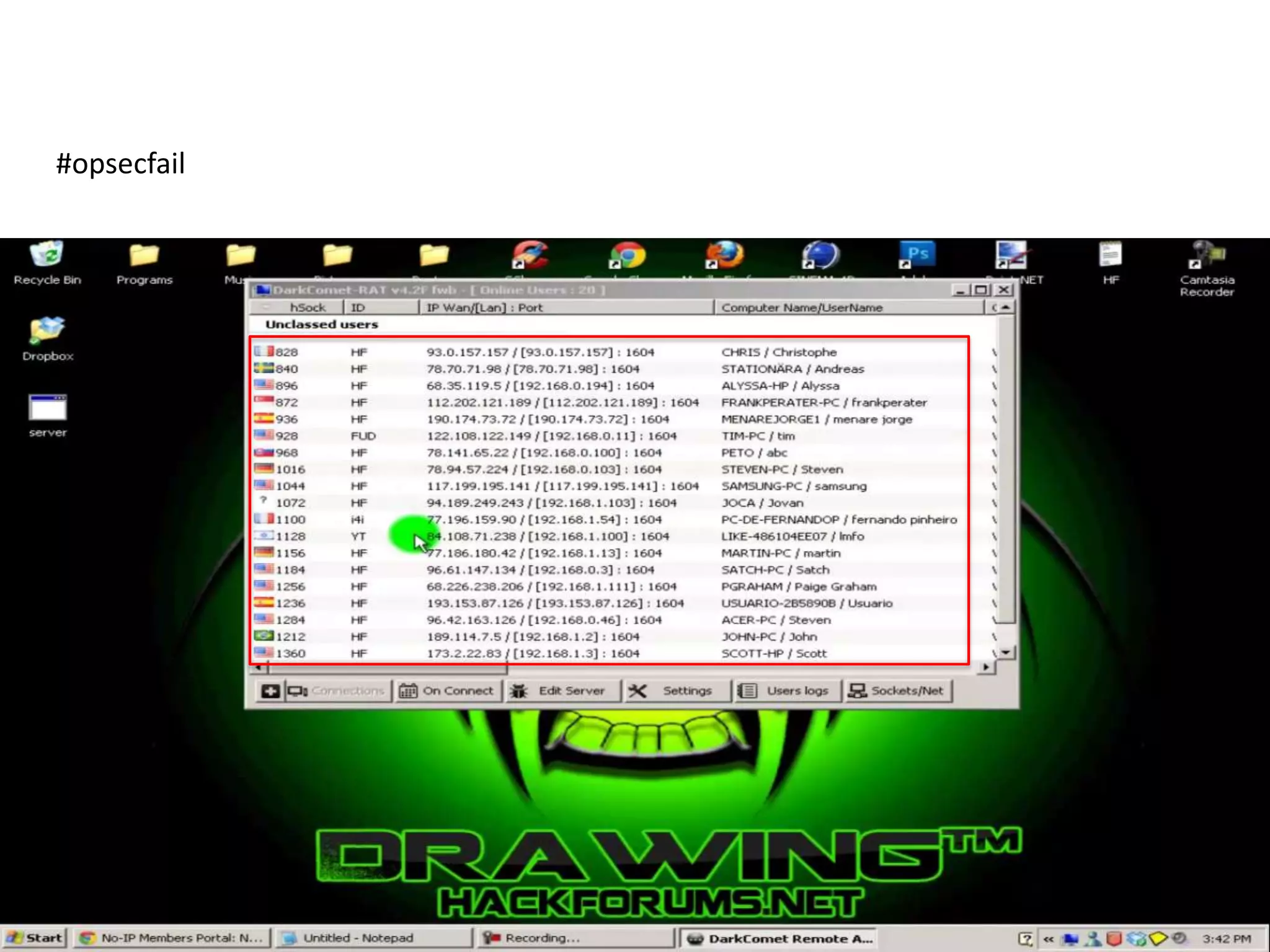
Task: Open the Camtasia Recorder desktop shortcut
Action: [1207, 269]
